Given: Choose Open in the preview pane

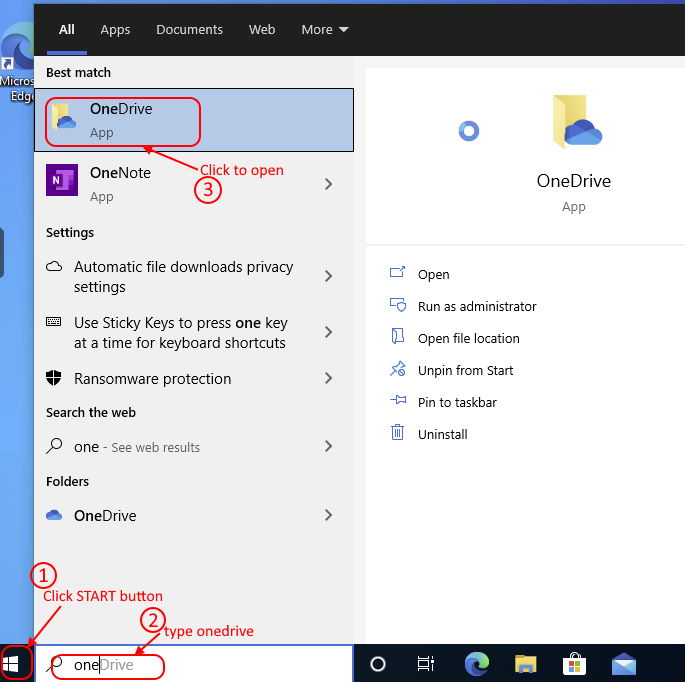Looking at the screenshot, I should 433,274.
